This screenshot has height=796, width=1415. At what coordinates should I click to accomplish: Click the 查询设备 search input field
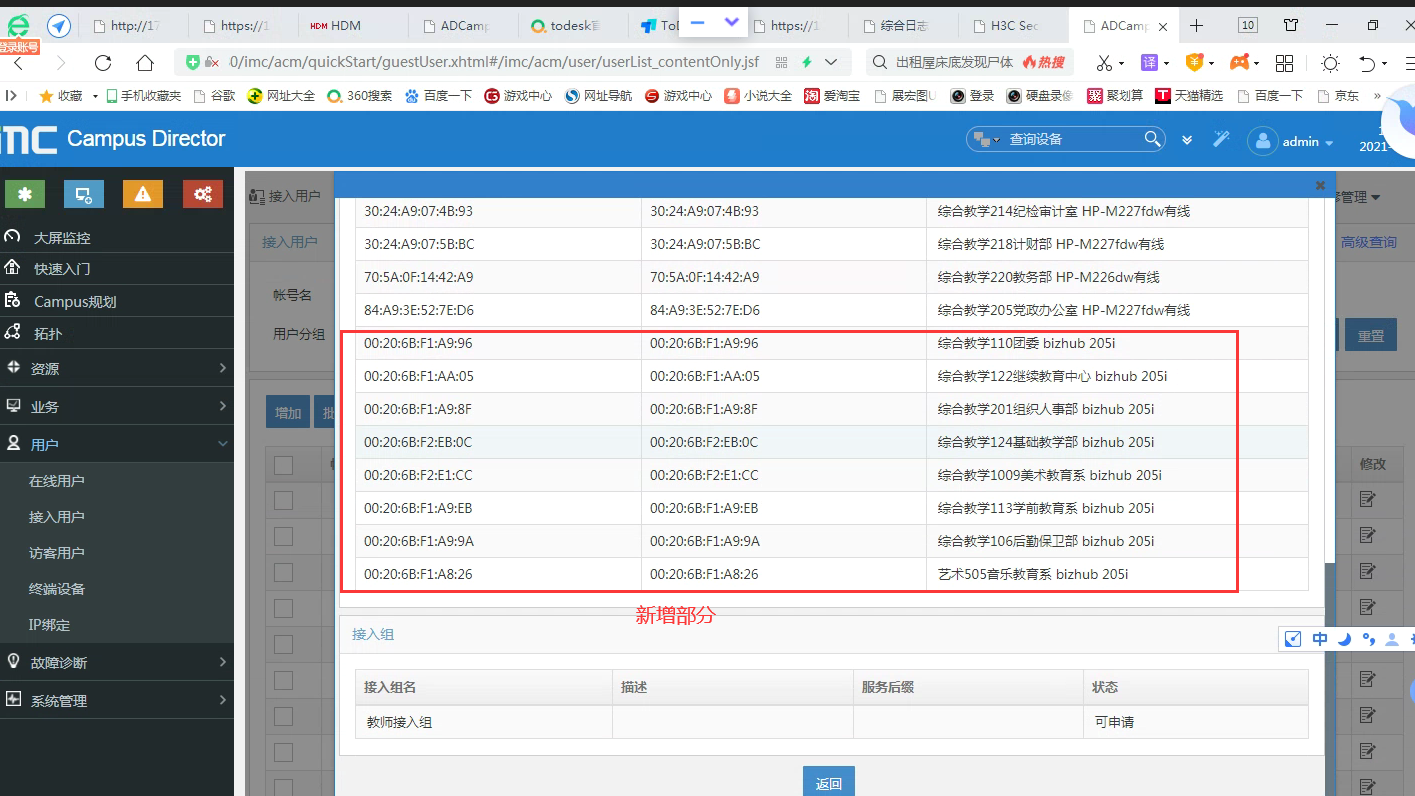point(1073,140)
